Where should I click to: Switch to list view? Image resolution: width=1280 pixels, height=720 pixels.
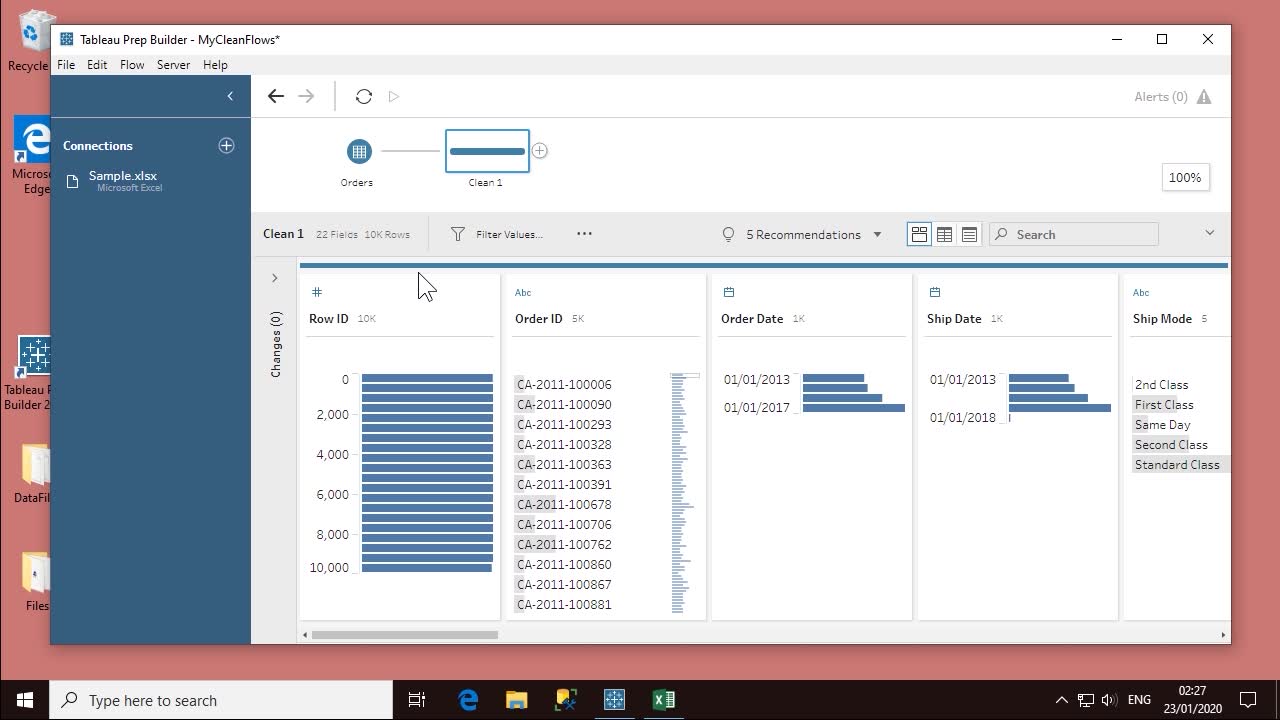point(969,234)
